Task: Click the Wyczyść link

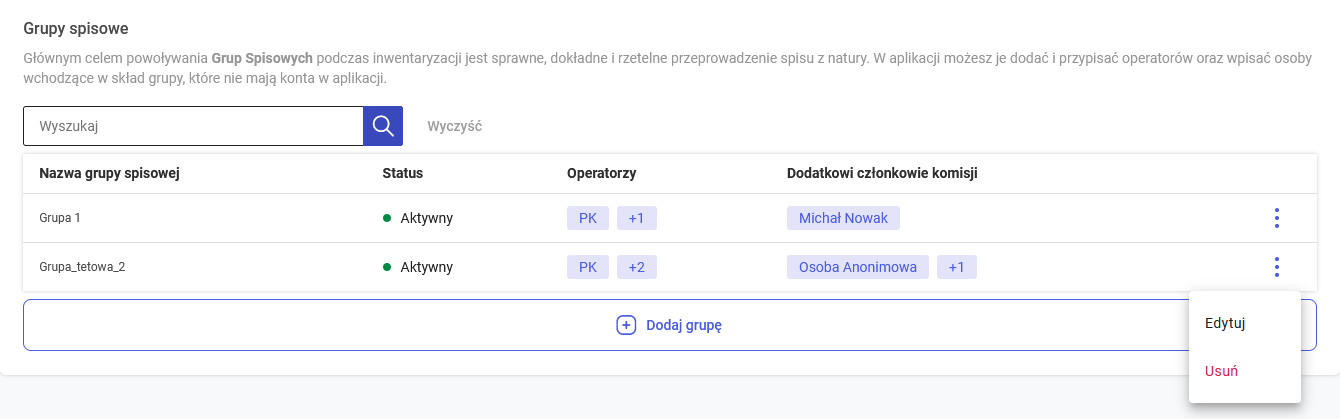Action: tap(455, 127)
